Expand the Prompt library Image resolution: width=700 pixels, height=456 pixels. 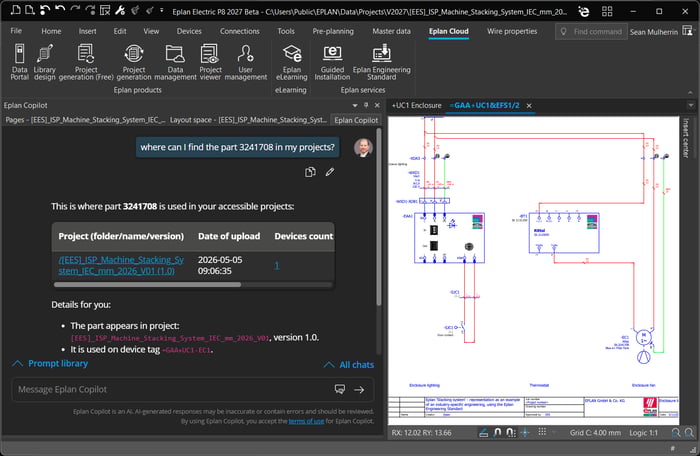coord(50,364)
